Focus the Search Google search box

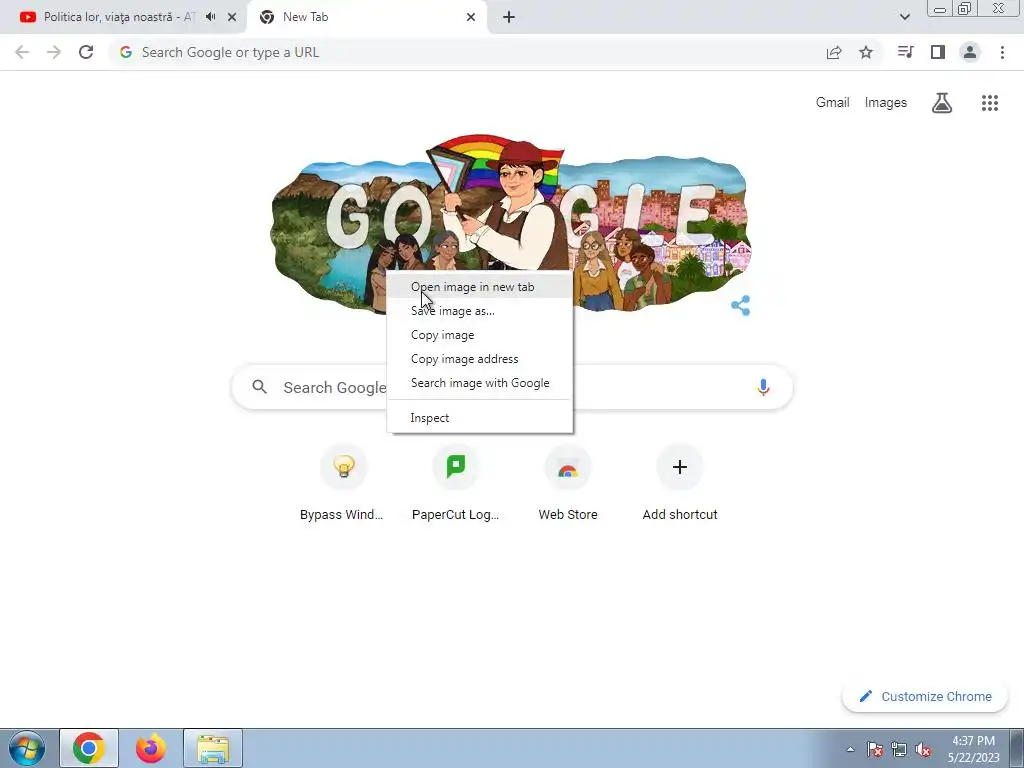coord(512,387)
